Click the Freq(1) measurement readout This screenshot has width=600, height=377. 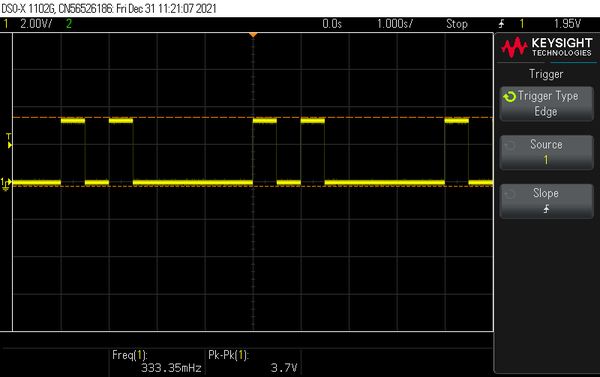[x=157, y=361]
